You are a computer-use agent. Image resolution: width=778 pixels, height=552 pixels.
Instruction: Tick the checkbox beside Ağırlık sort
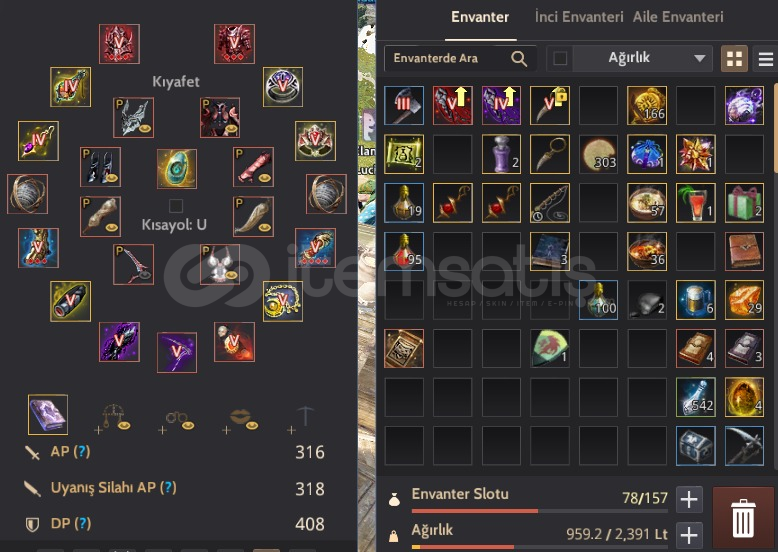point(560,59)
